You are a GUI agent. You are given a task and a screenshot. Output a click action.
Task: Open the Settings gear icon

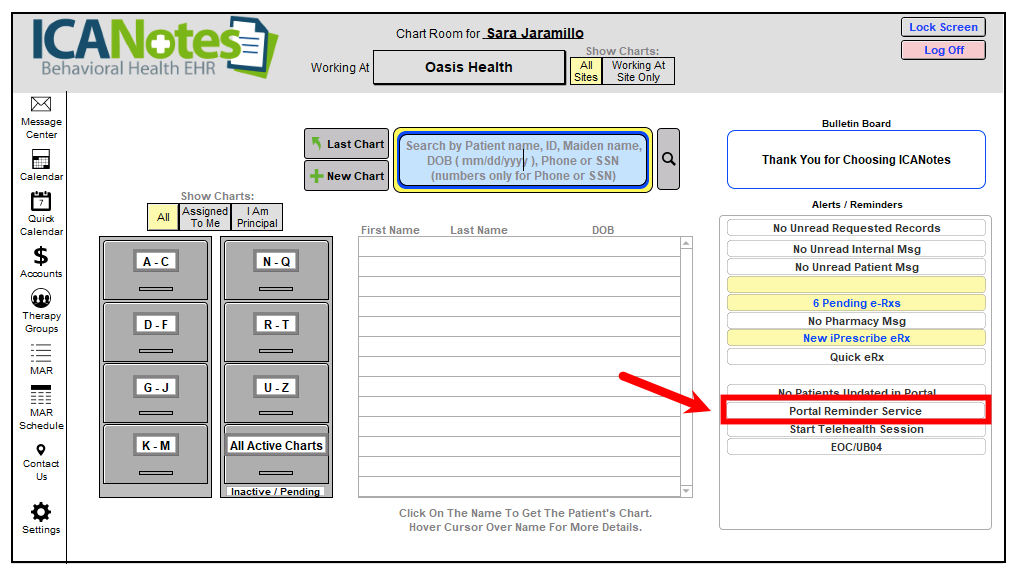coord(41,512)
